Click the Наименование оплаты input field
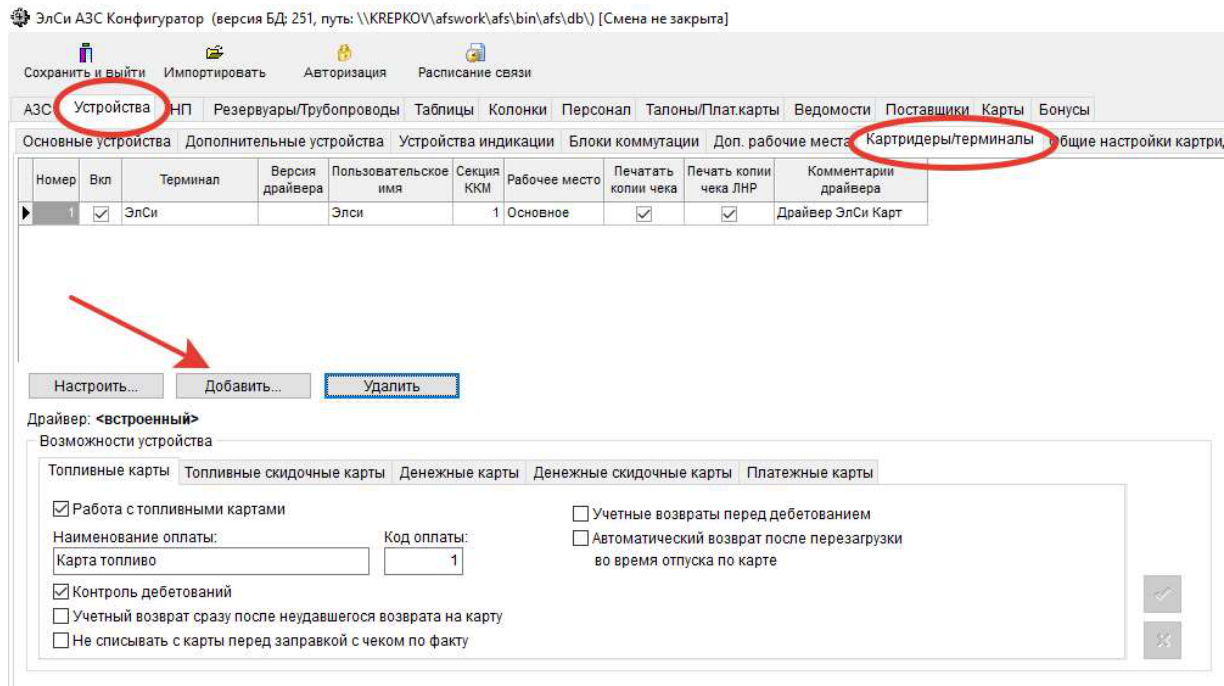This screenshot has height=686, width=1224. (211, 561)
